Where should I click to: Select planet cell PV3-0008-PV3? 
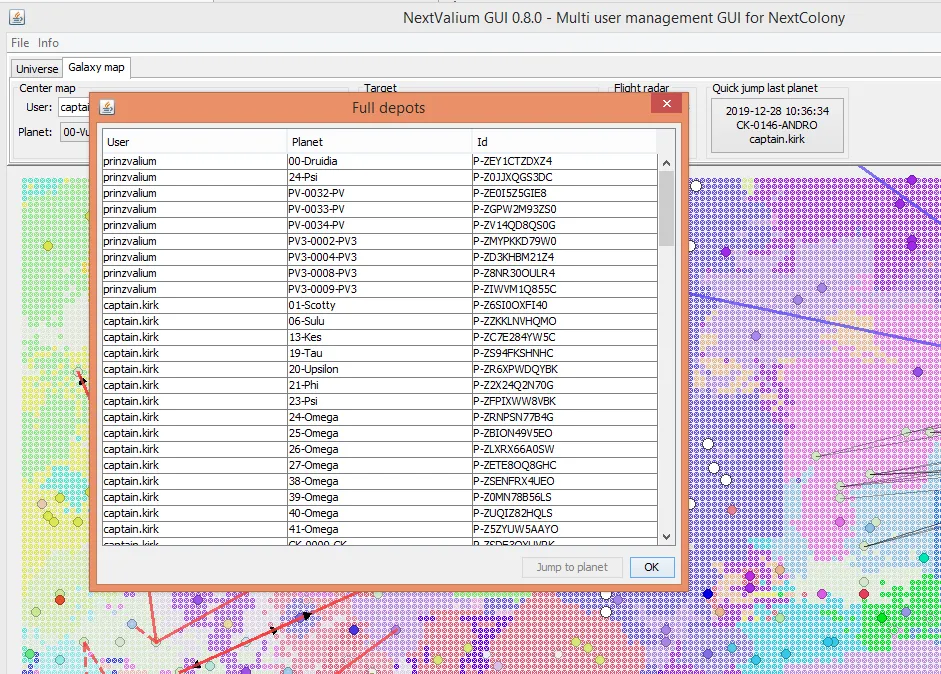(x=379, y=274)
